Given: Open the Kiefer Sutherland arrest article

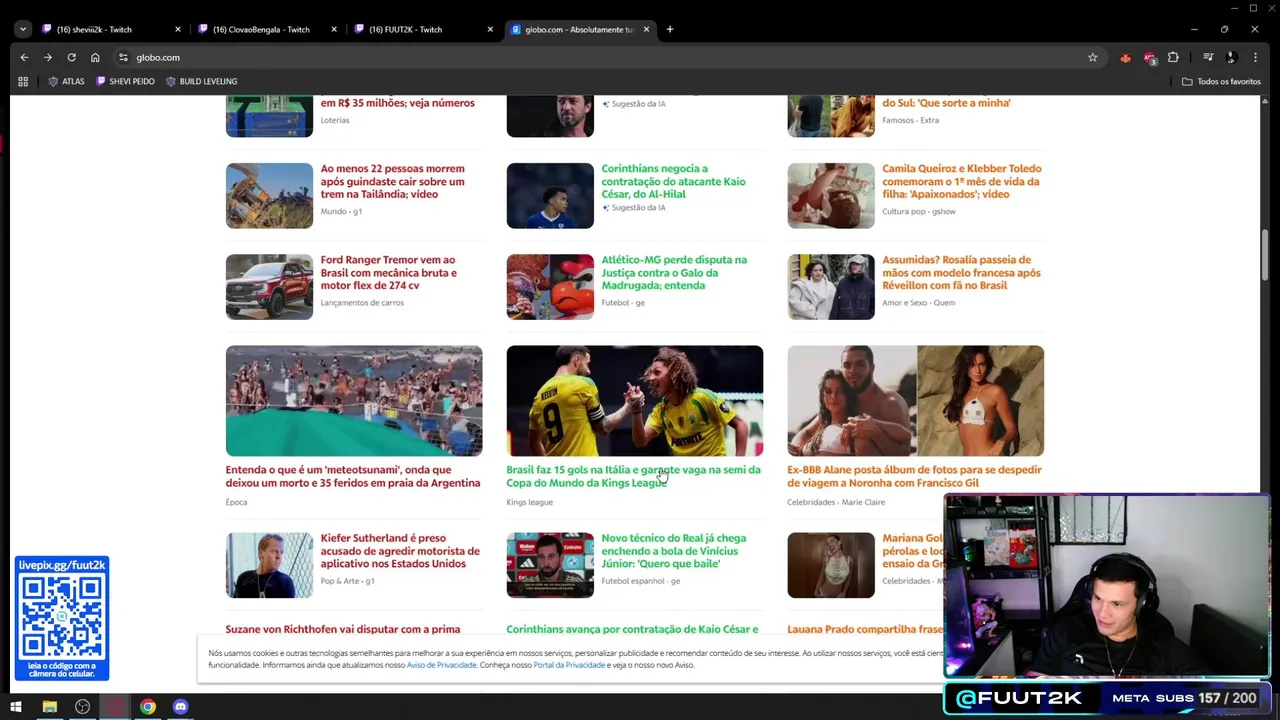Looking at the screenshot, I should (400, 550).
